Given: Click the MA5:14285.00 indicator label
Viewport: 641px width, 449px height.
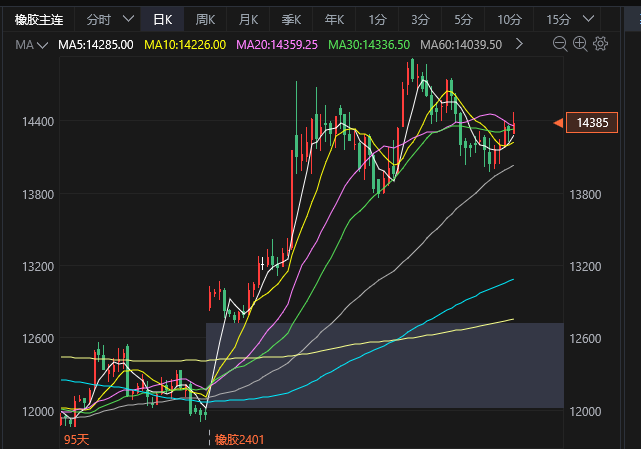Looking at the screenshot, I should 96,45.
